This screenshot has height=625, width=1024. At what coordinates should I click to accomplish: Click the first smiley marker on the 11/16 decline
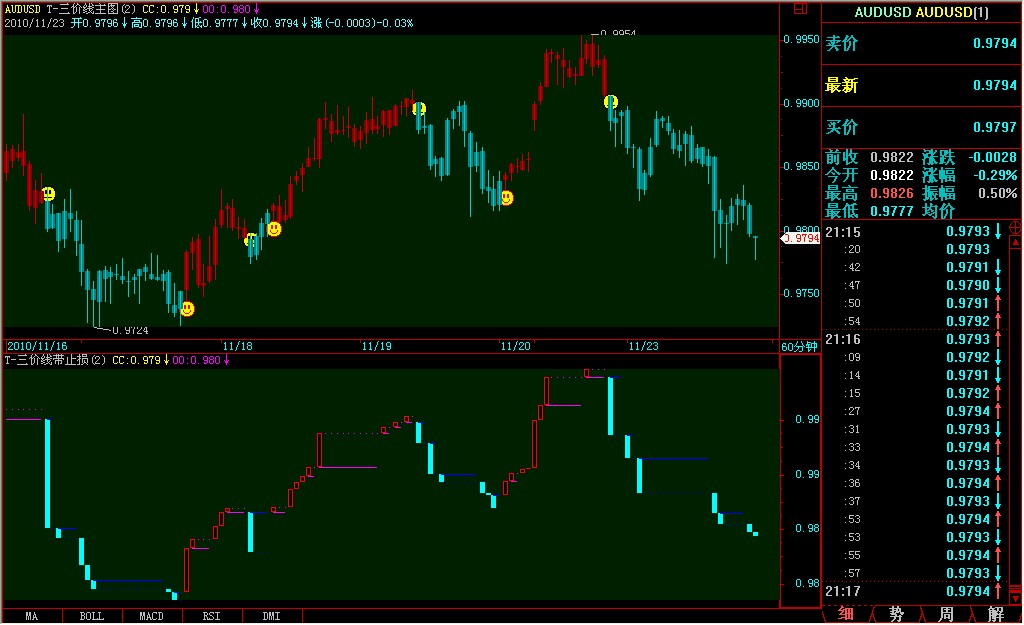pos(48,193)
